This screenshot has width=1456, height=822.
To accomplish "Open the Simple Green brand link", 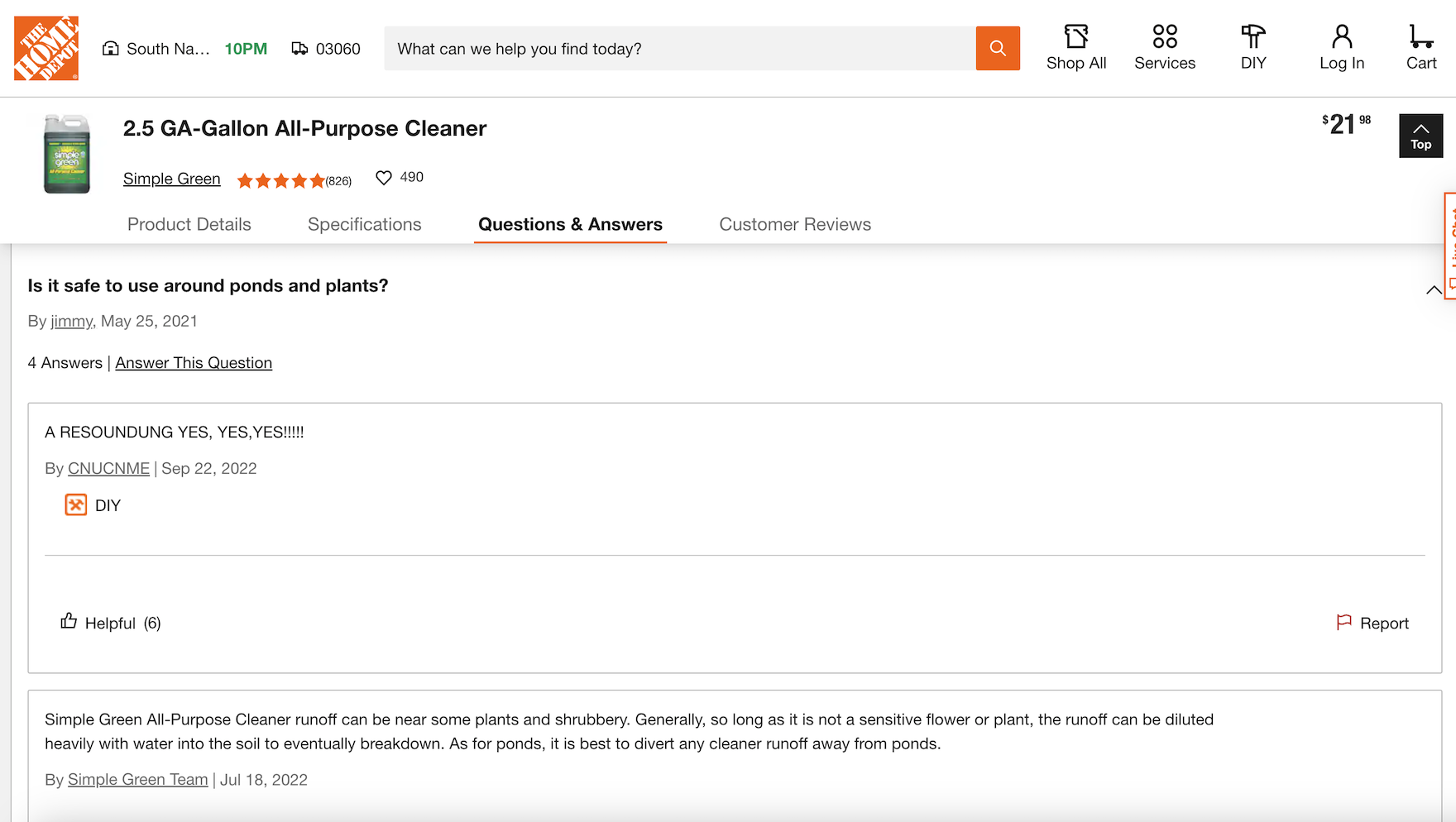I will click(x=171, y=179).
